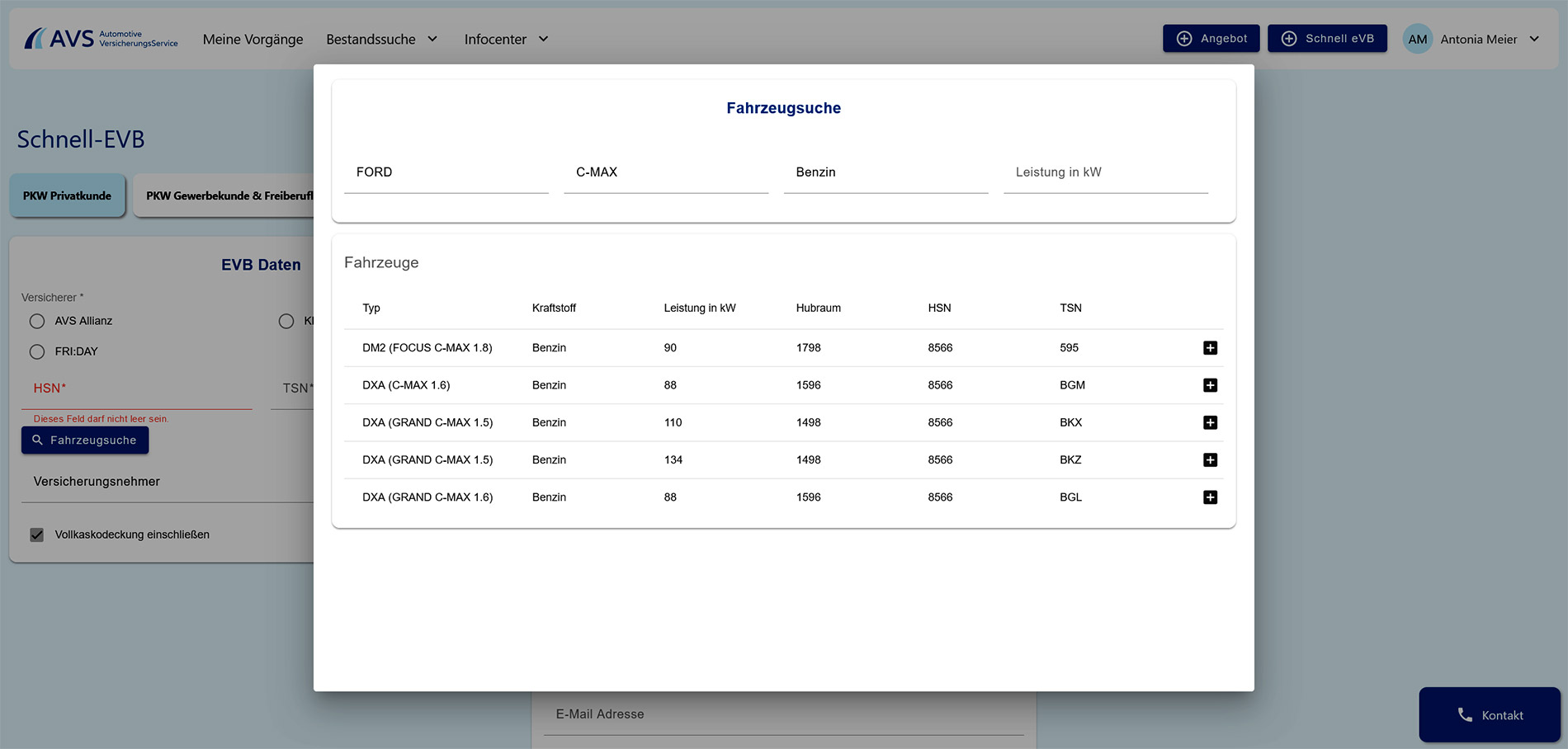Click the Versicherungsnehmer field
The height and width of the screenshot is (749, 1568).
168,482
